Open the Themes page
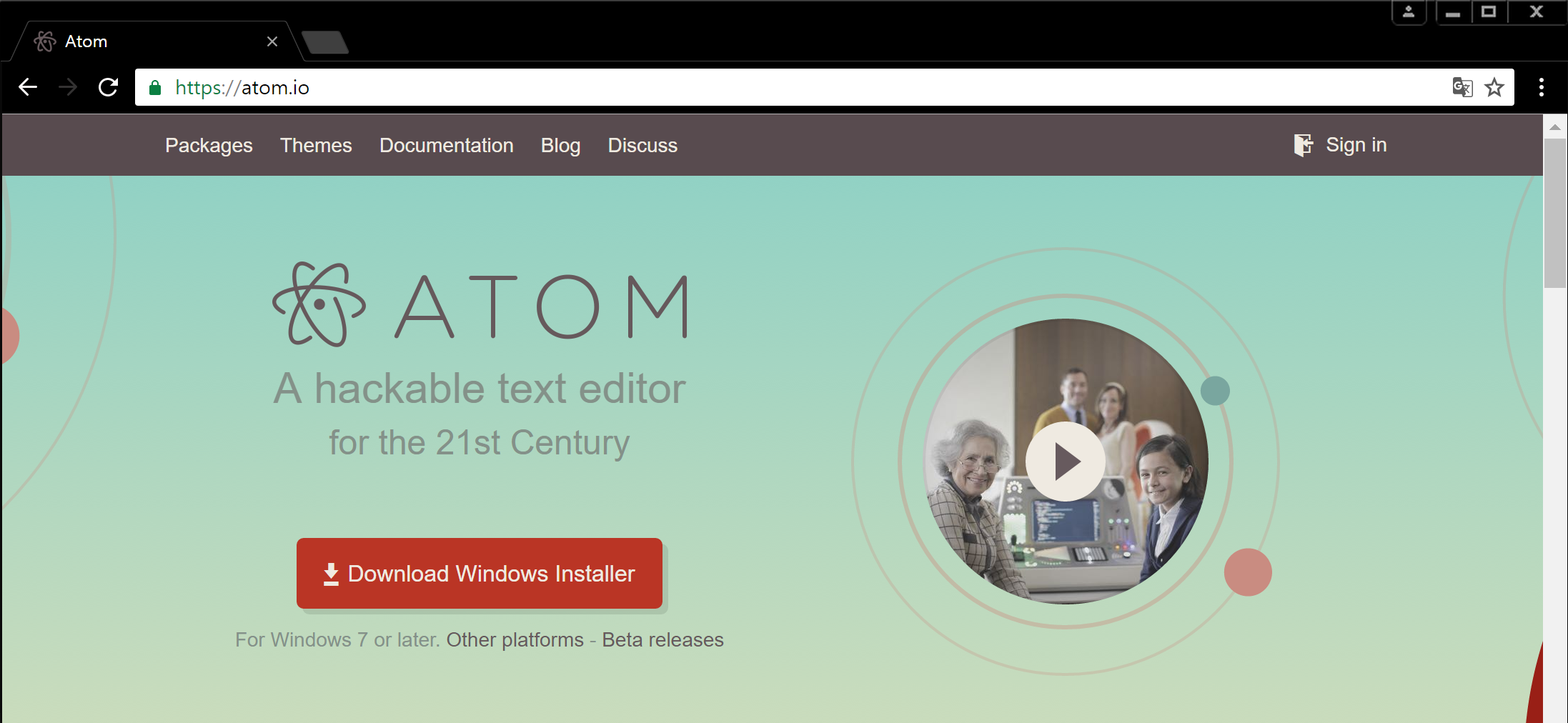This screenshot has width=1568, height=723. coord(316,145)
